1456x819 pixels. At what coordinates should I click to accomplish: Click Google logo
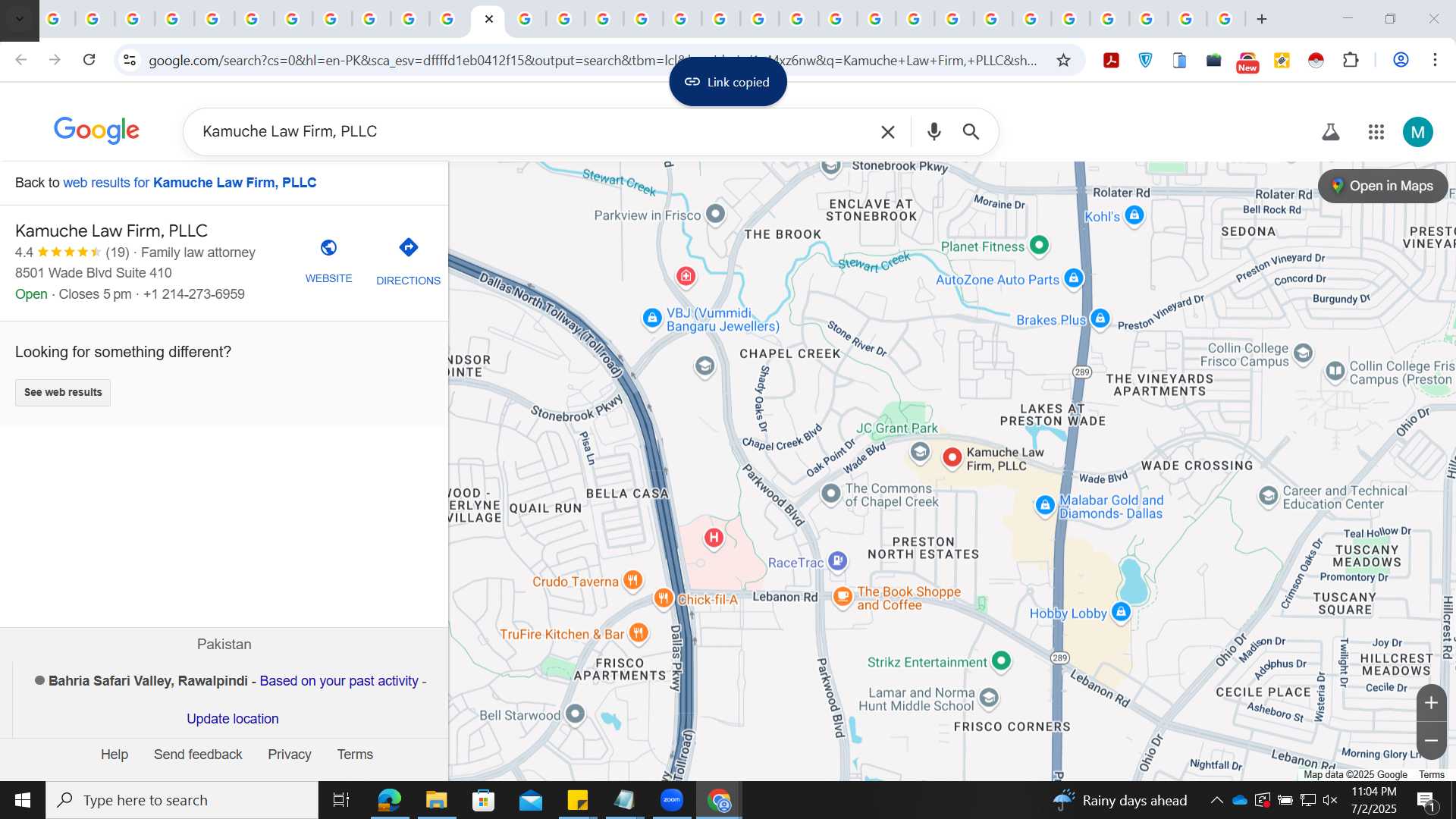point(96,130)
